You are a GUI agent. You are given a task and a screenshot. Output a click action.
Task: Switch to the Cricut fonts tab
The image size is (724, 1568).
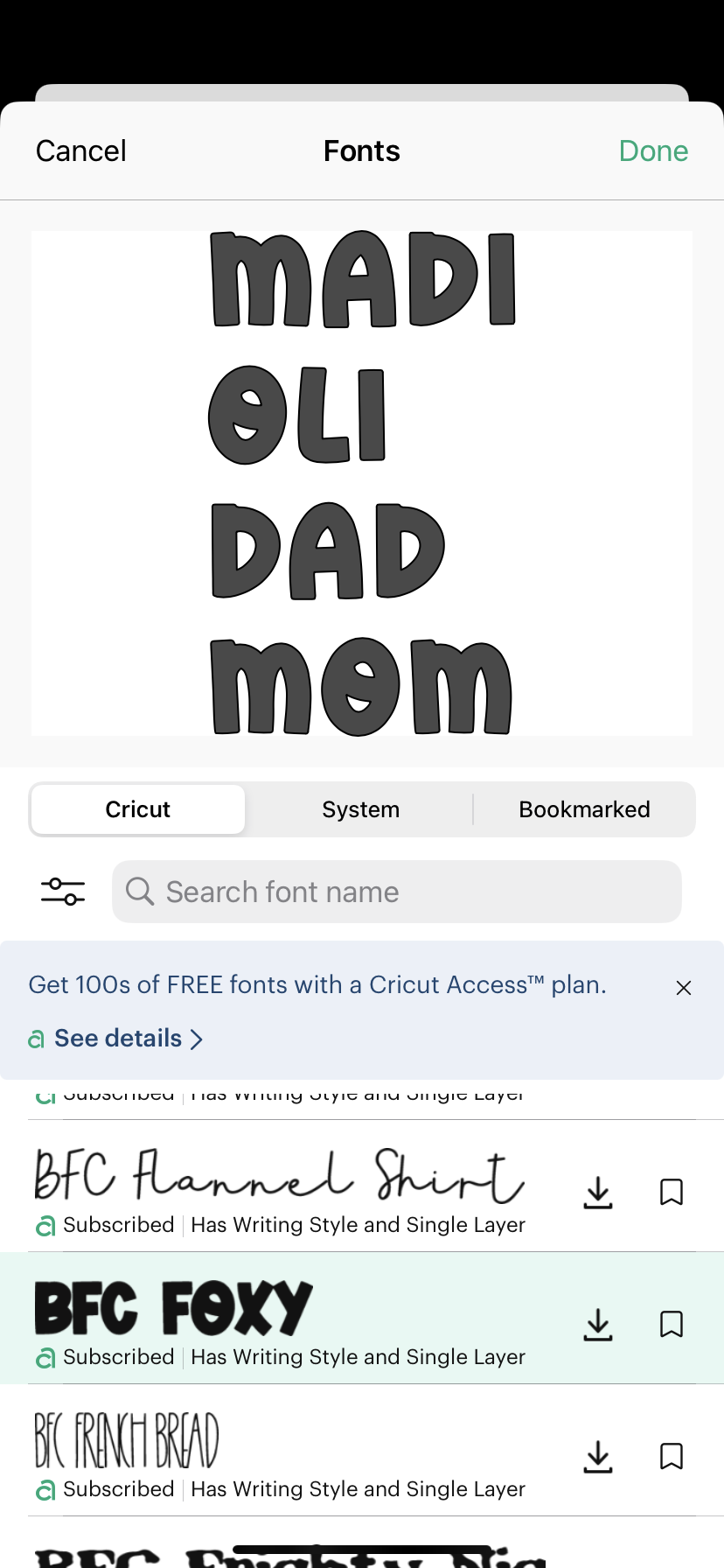pyautogui.click(x=138, y=809)
